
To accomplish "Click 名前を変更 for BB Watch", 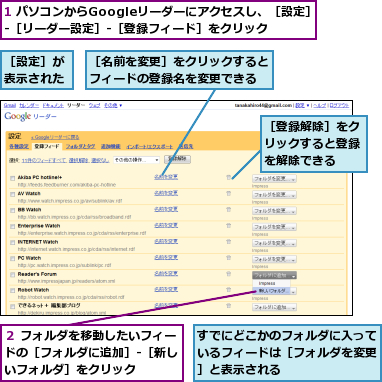I will [x=166, y=209].
